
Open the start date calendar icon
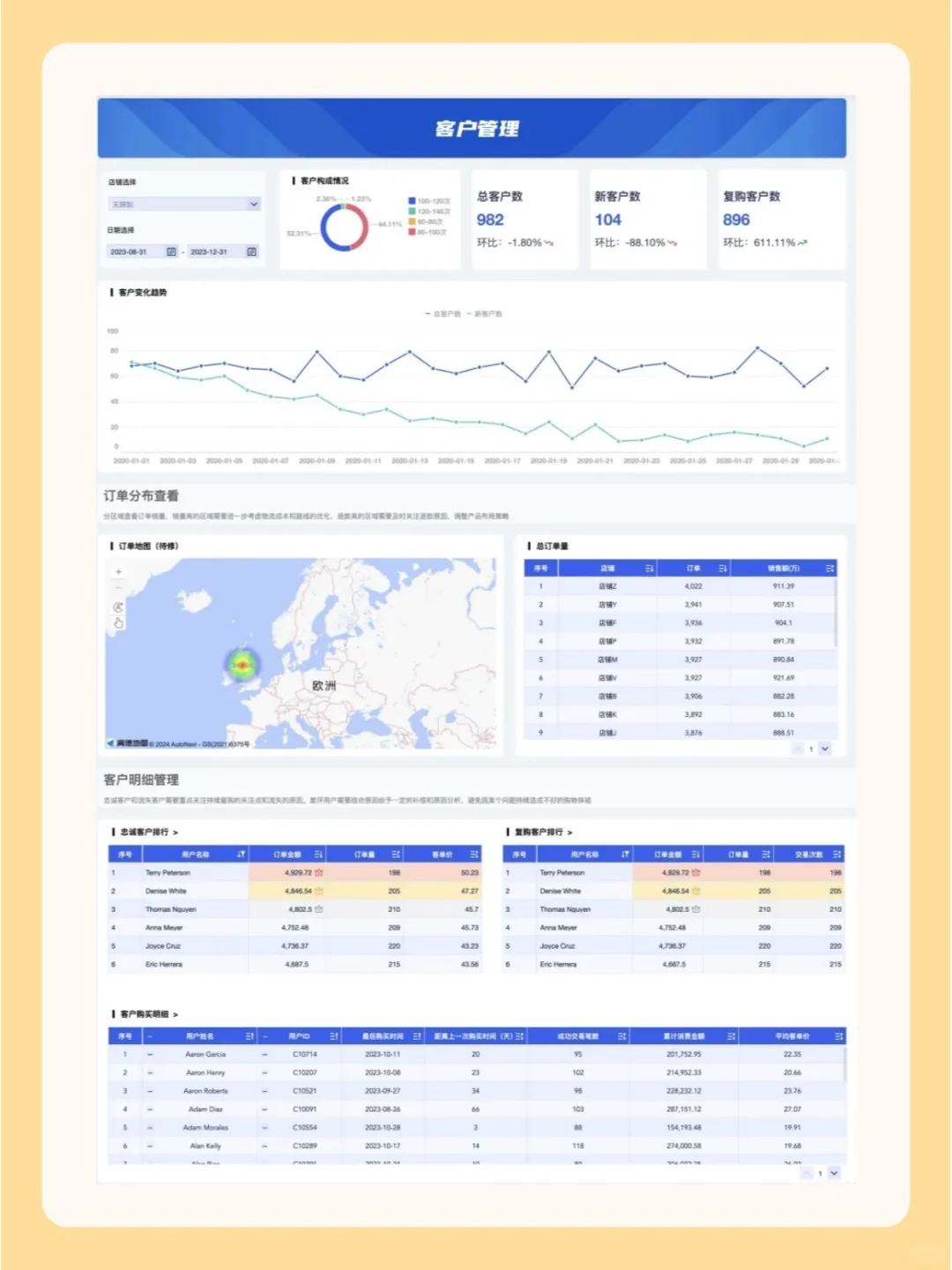(171, 252)
